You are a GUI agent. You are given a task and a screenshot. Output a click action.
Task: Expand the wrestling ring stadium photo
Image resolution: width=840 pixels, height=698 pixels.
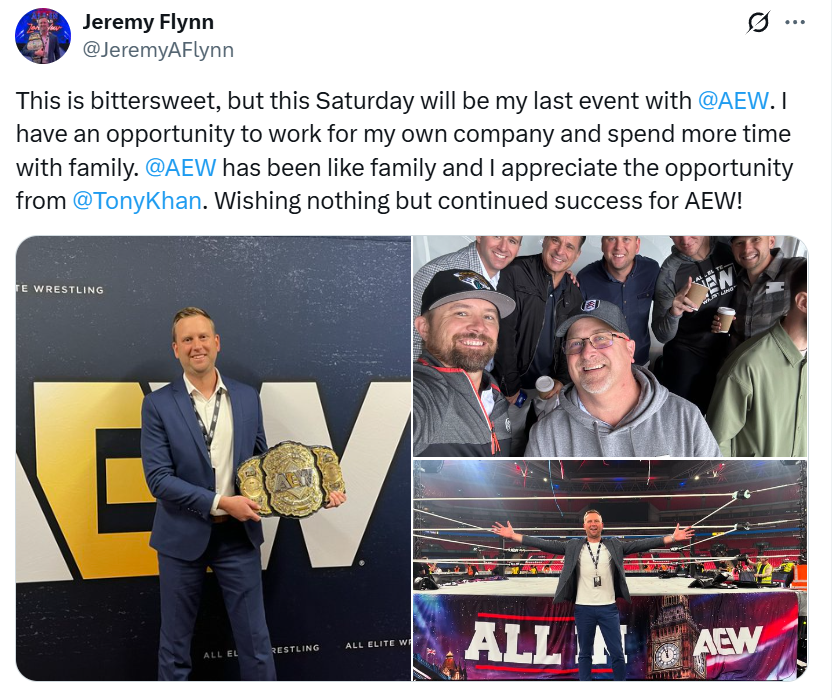coord(610,571)
